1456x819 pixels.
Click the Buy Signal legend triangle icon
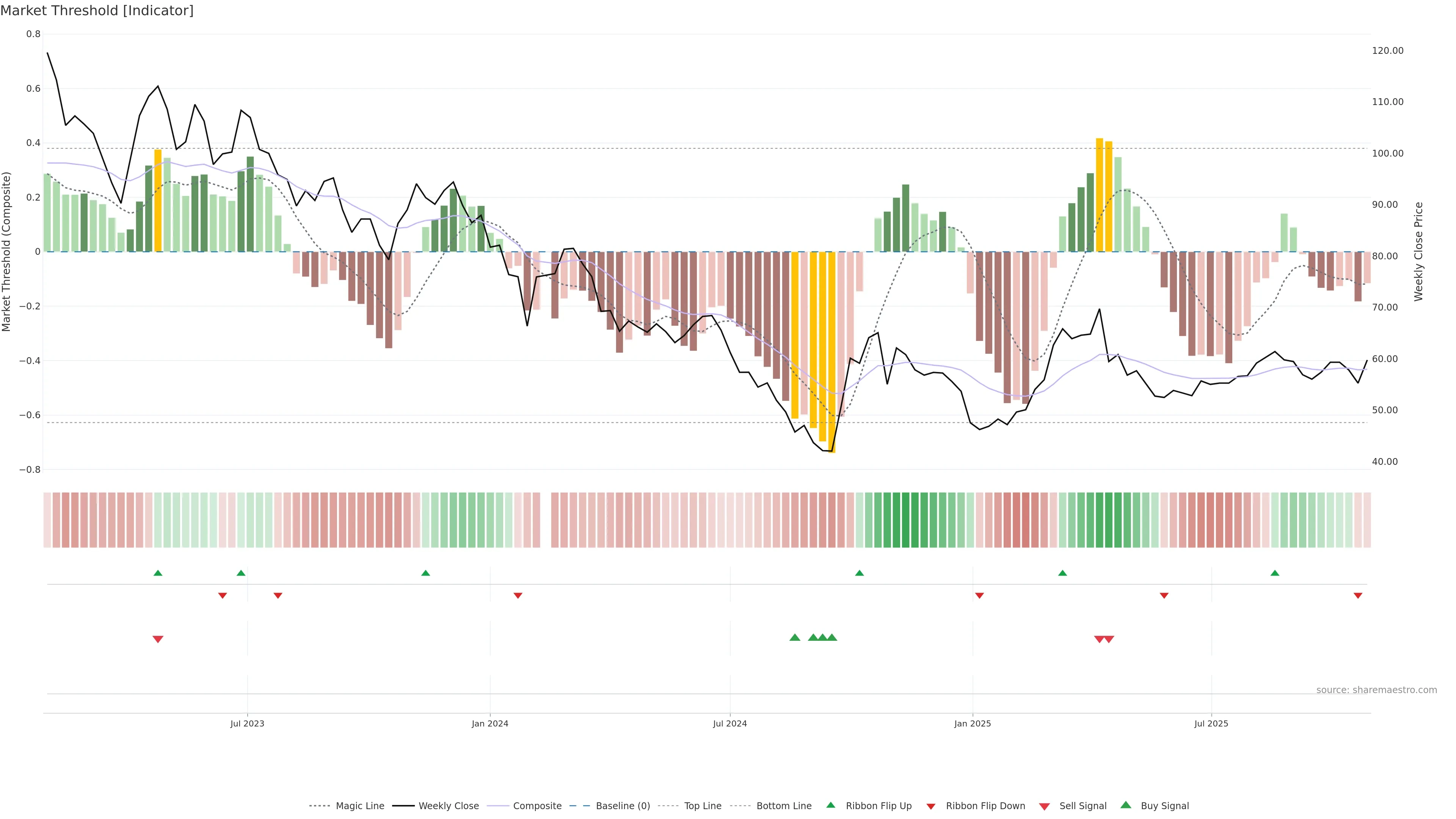tap(1126, 805)
